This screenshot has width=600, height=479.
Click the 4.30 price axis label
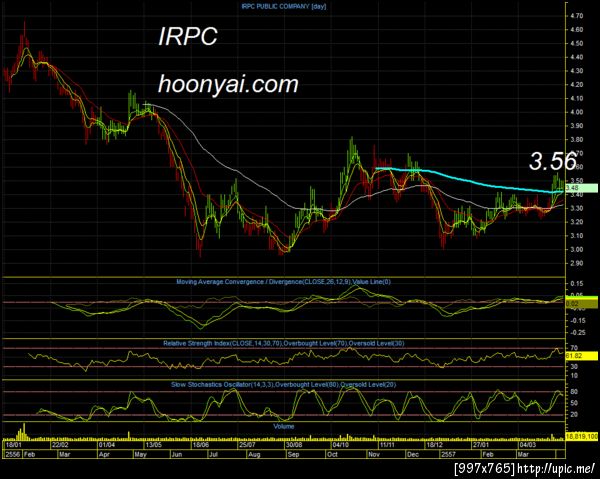click(x=576, y=71)
